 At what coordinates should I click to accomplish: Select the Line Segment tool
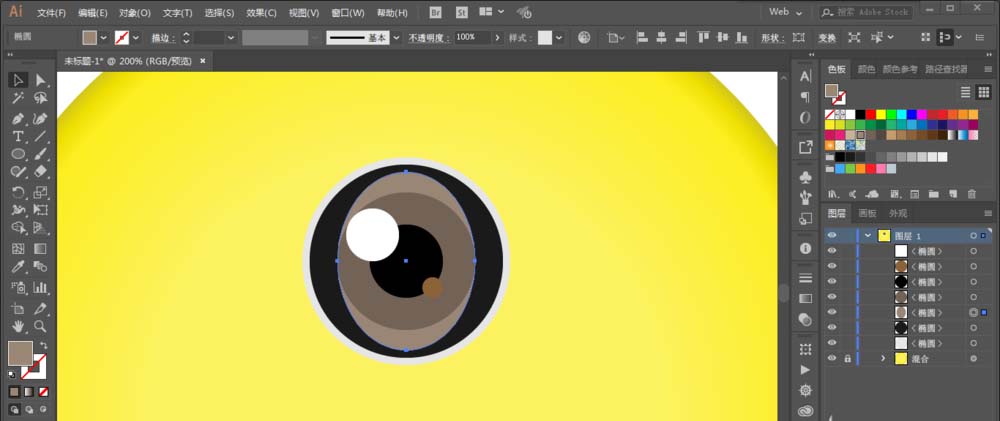point(41,136)
